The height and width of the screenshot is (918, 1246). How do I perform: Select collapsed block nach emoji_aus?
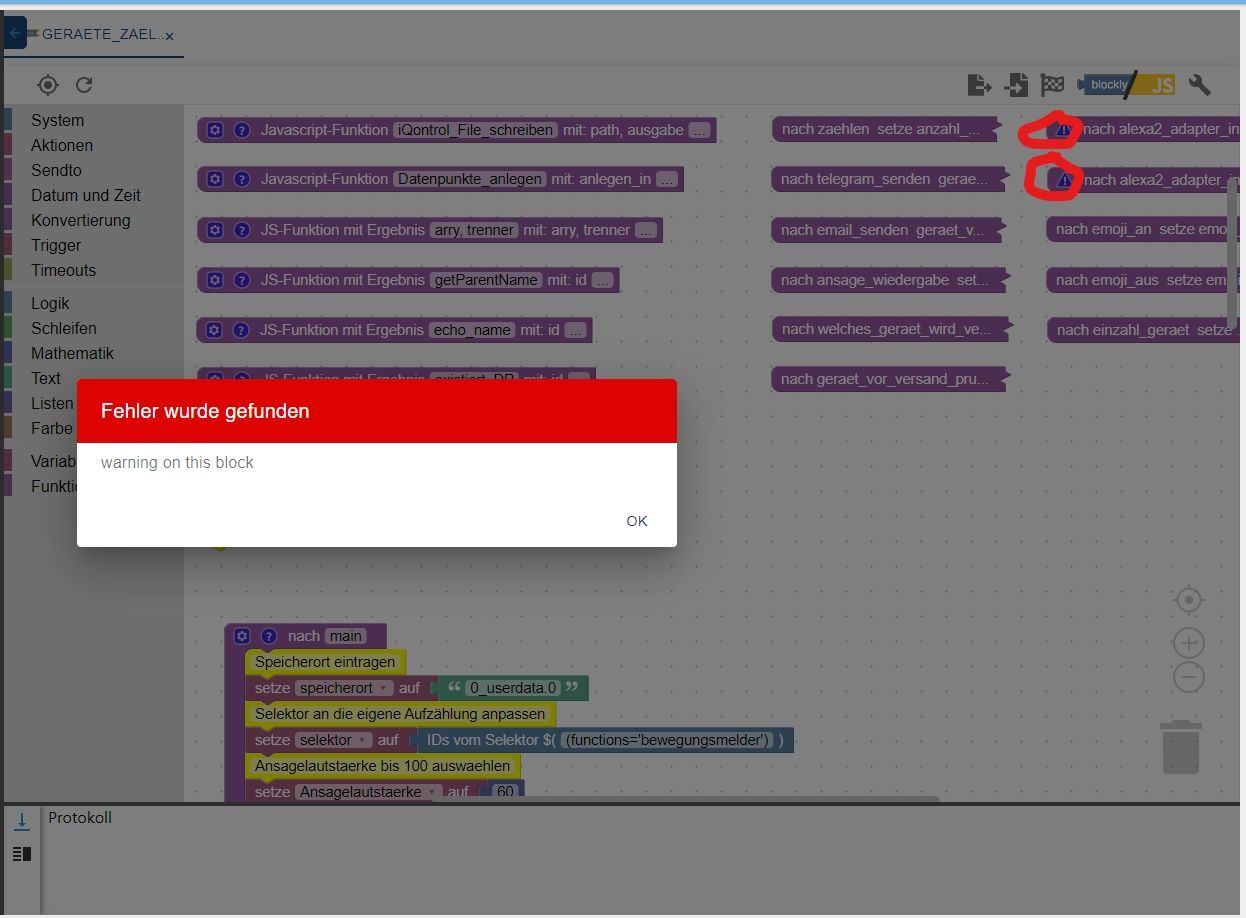1144,280
